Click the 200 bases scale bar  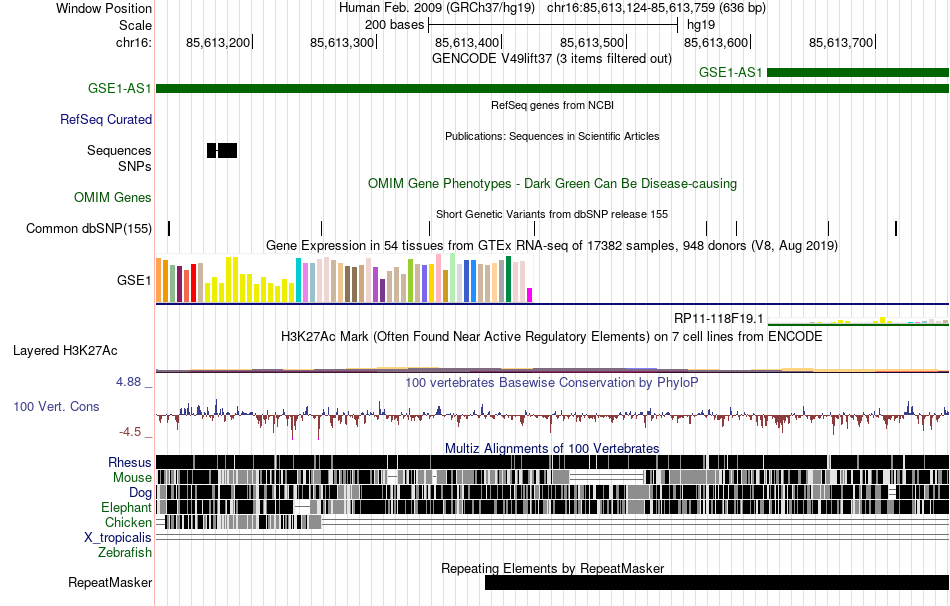coord(553,25)
